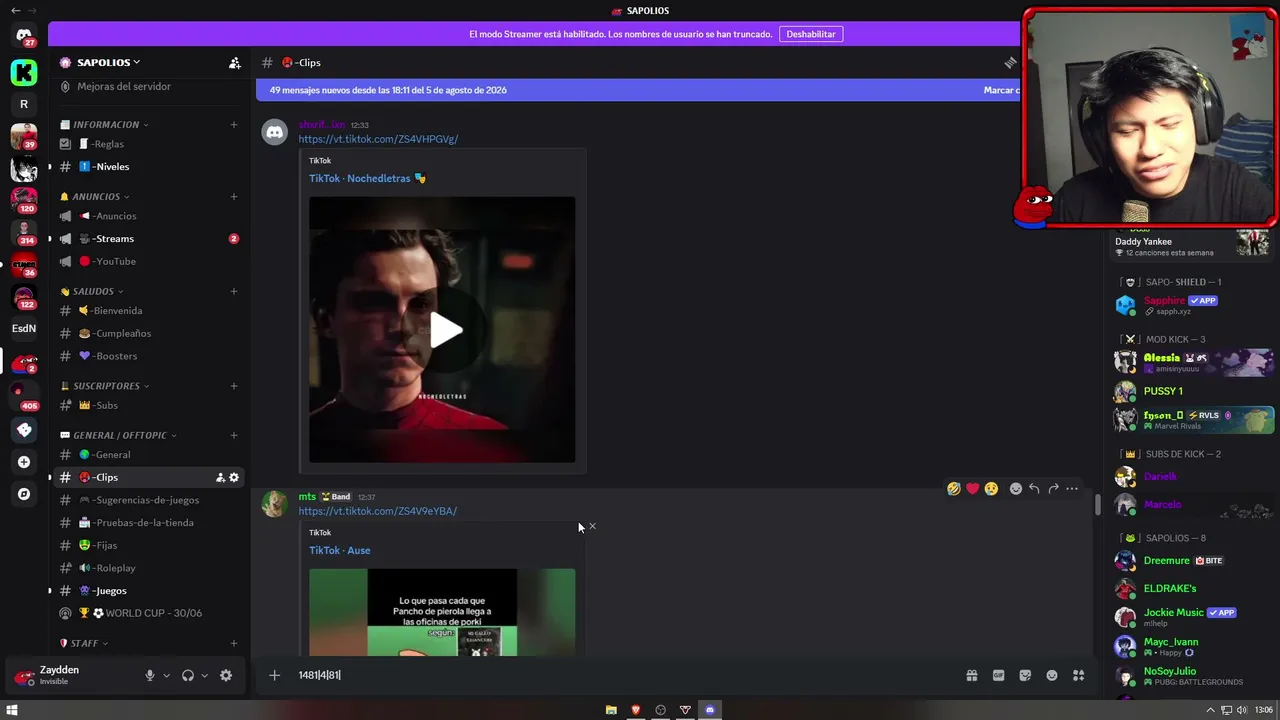Open the green K server icon
Screen dimensions: 1280x720
[24, 72]
